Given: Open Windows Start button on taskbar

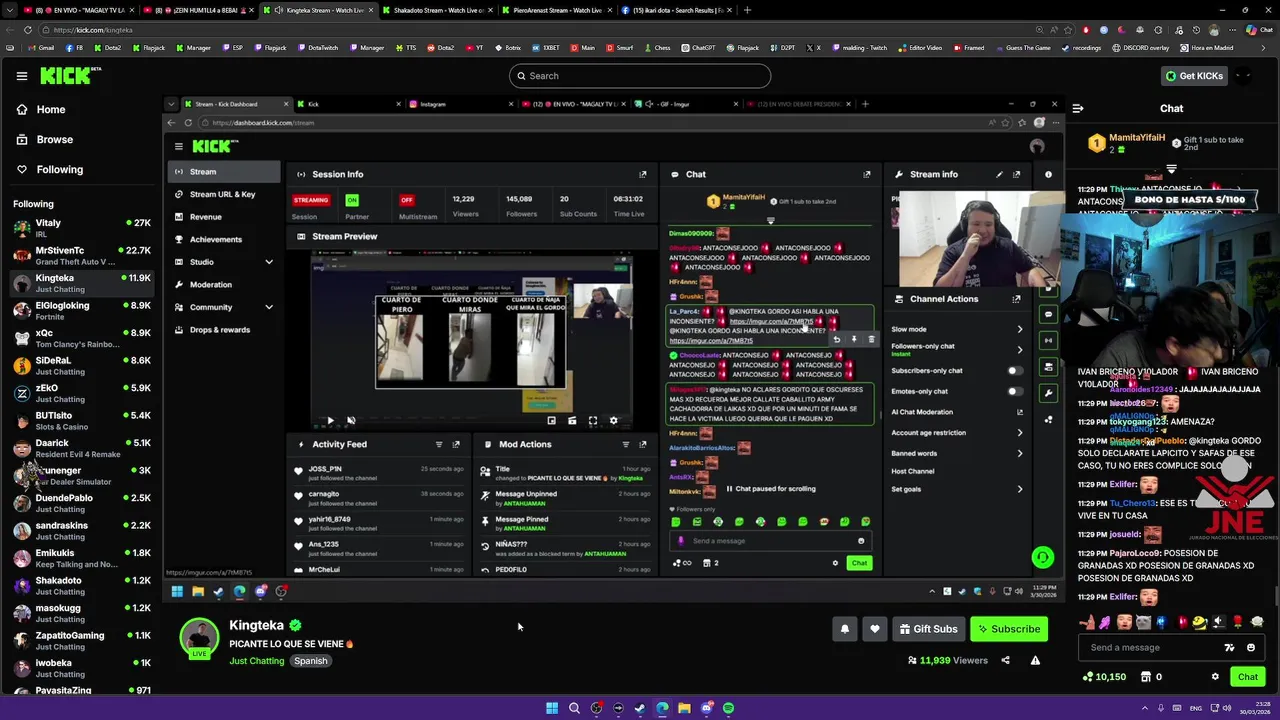Looking at the screenshot, I should point(552,708).
